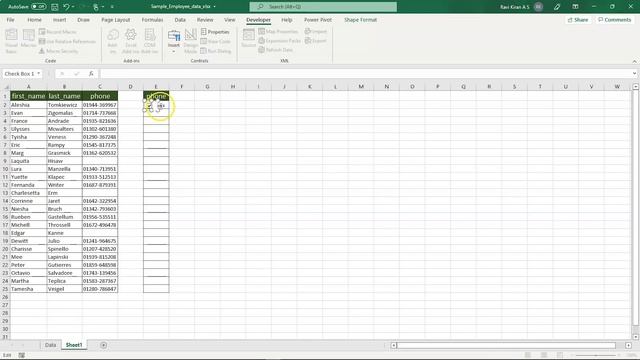Click Run Dialog
The height and width of the screenshot is (360, 640).
pos(216,51)
